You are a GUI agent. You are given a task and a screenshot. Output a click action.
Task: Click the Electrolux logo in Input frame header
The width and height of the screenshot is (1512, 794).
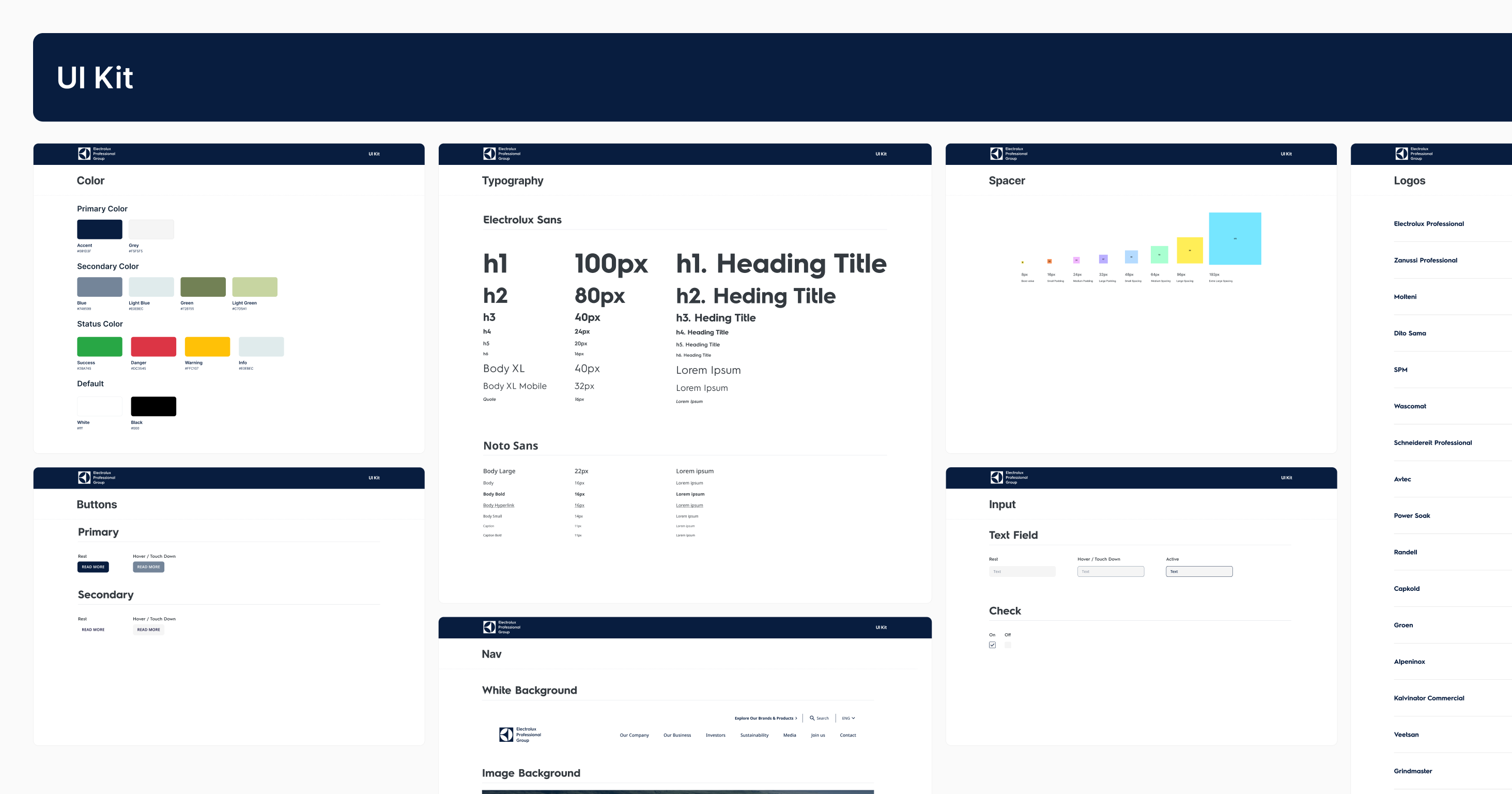click(x=1009, y=478)
